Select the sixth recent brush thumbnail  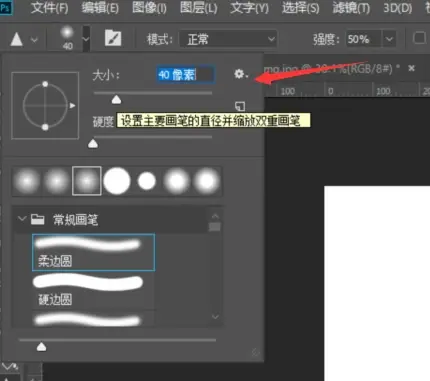(x=177, y=181)
